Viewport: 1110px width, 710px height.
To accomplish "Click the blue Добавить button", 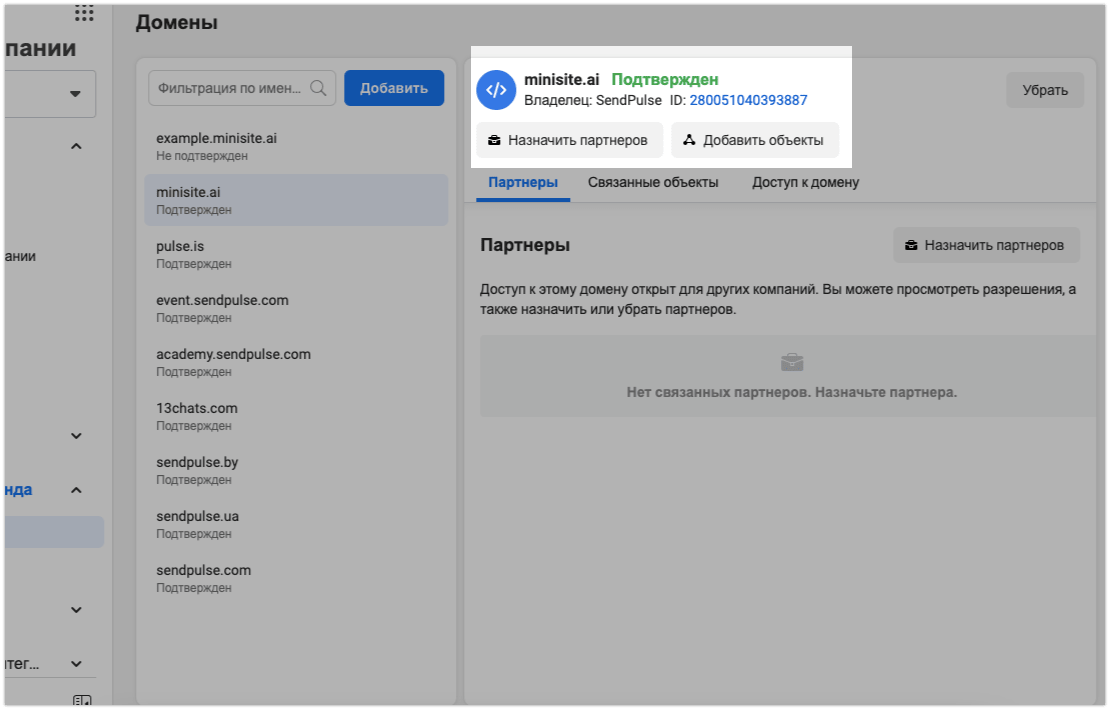I will (394, 88).
